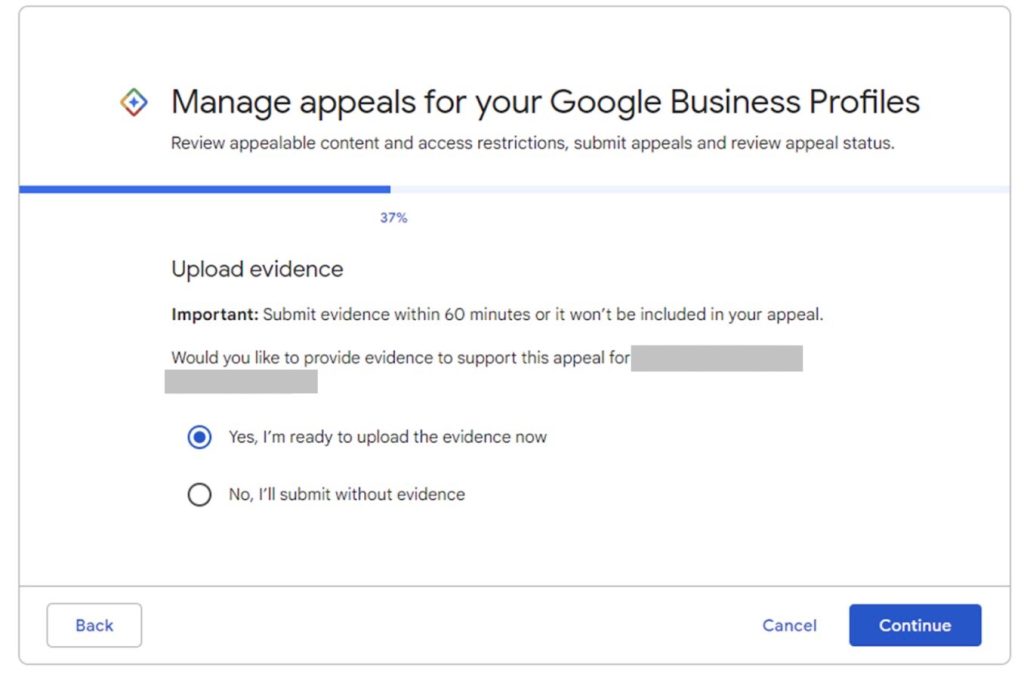The height and width of the screenshot is (680, 1024).
Task: Select the "No, I'll submit without evidence" radio button
Action: point(200,494)
